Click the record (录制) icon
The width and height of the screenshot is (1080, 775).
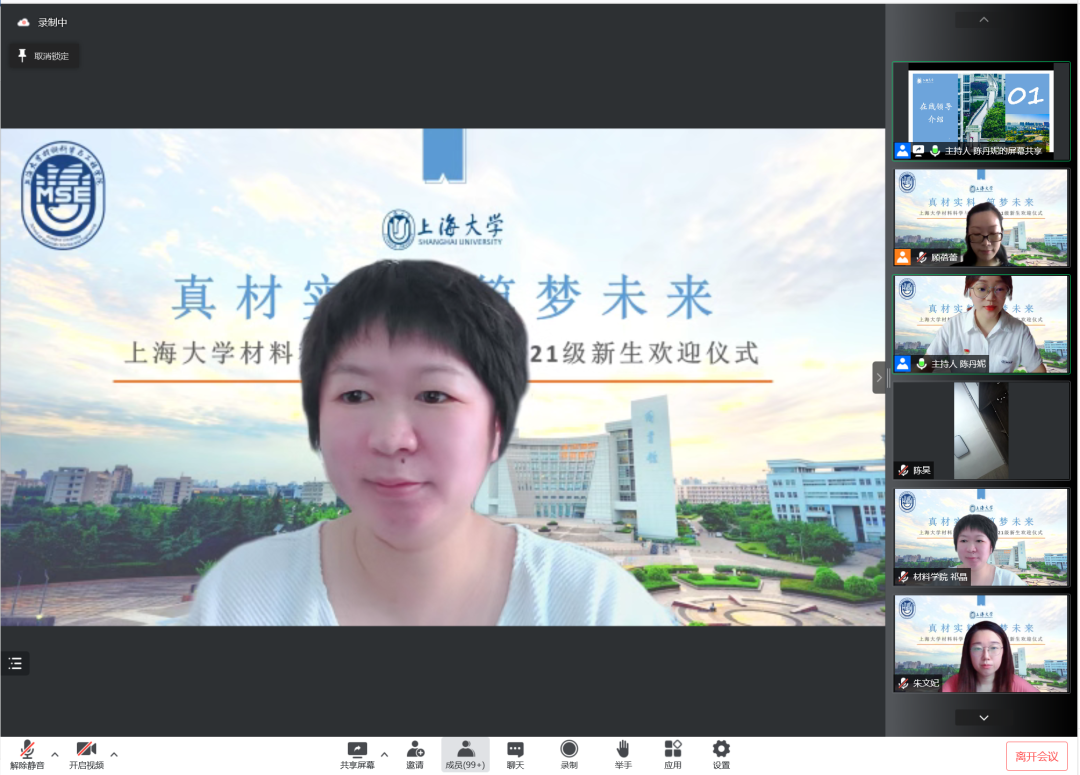(x=569, y=754)
